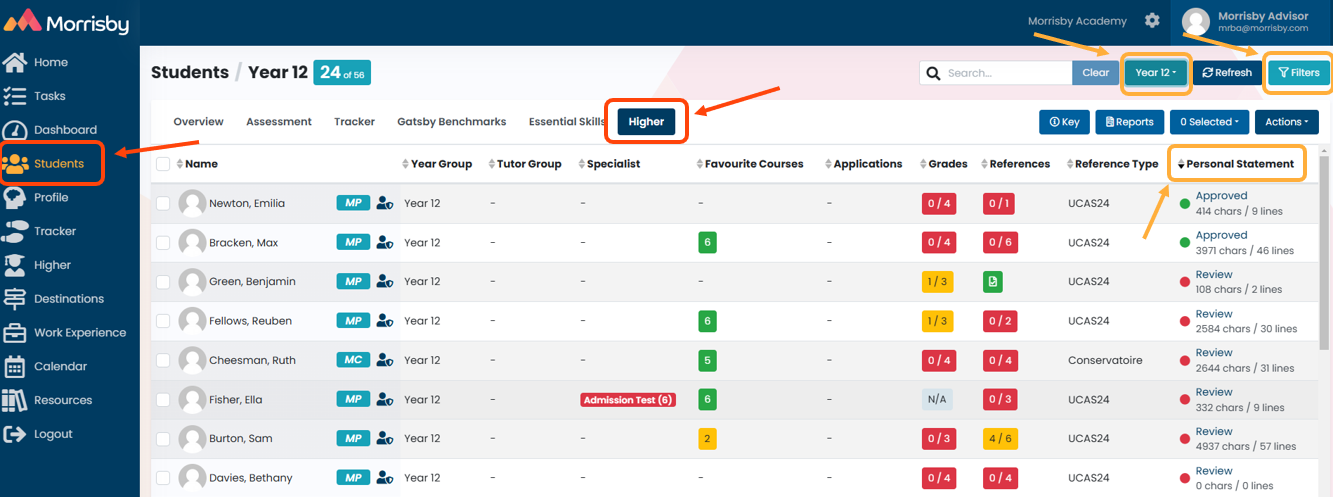The height and width of the screenshot is (497, 1333).
Task: Click Admission Test (6) badge for Fisher, Ella
Action: coord(628,400)
